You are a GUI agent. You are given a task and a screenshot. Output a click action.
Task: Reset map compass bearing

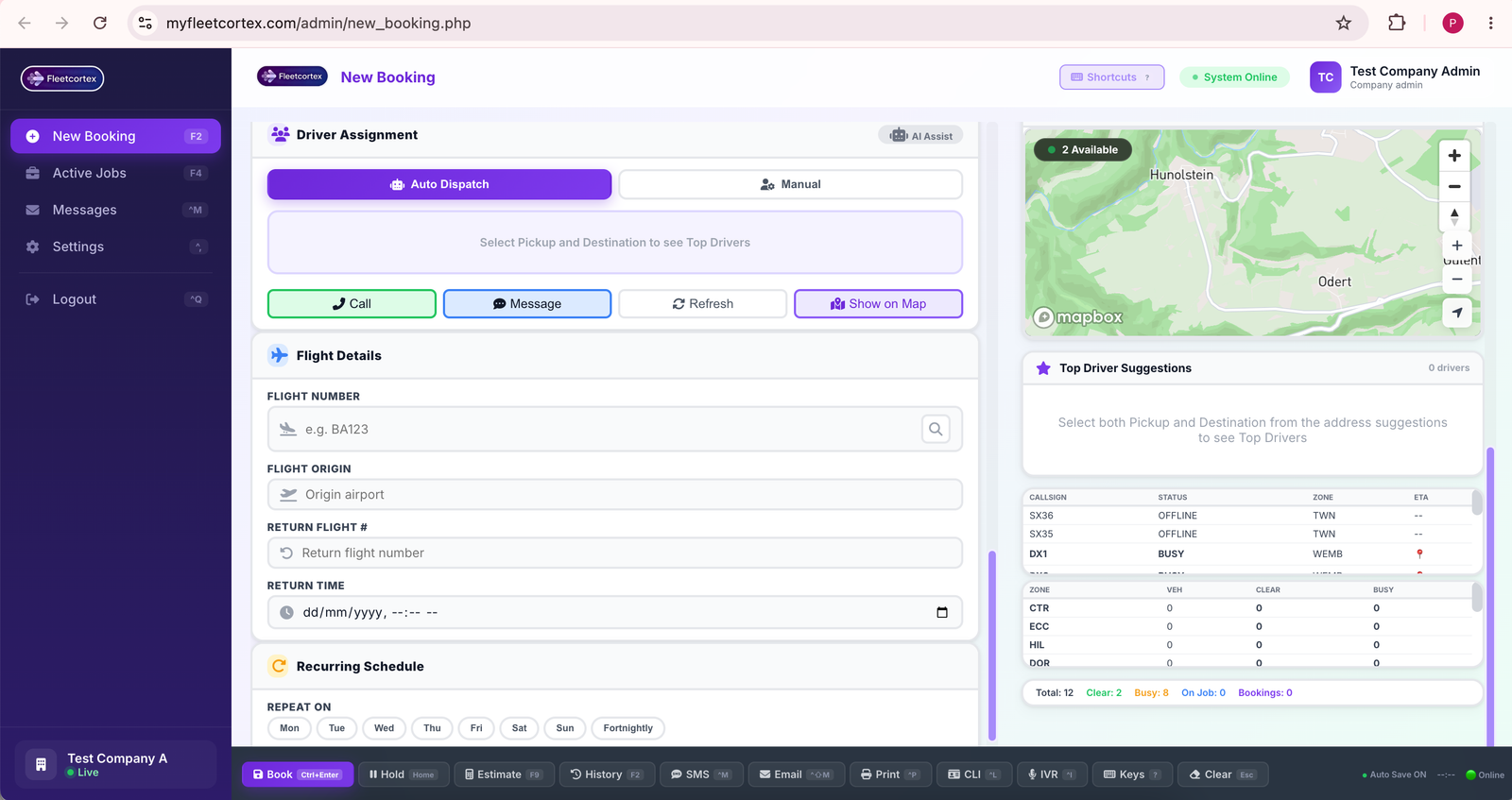(x=1454, y=216)
